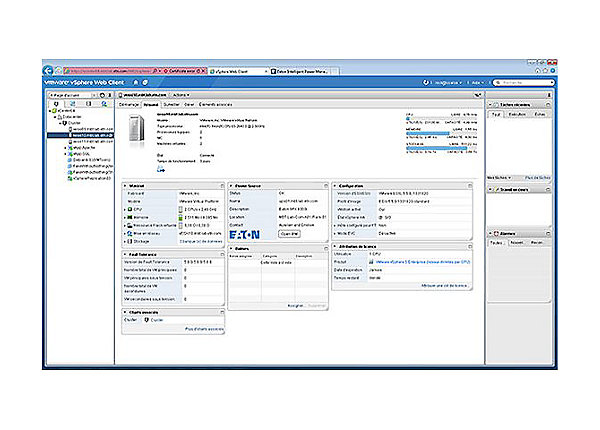600x430 pixels.
Task: Open the Gérer tab
Action: 190,103
